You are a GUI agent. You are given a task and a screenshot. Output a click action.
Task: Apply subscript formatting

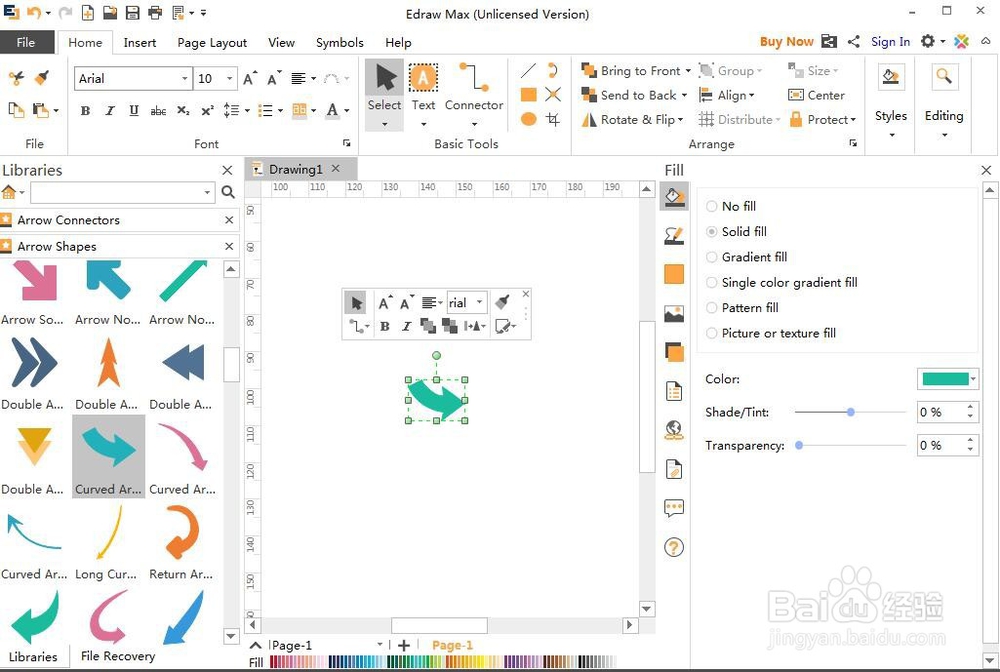(x=183, y=110)
